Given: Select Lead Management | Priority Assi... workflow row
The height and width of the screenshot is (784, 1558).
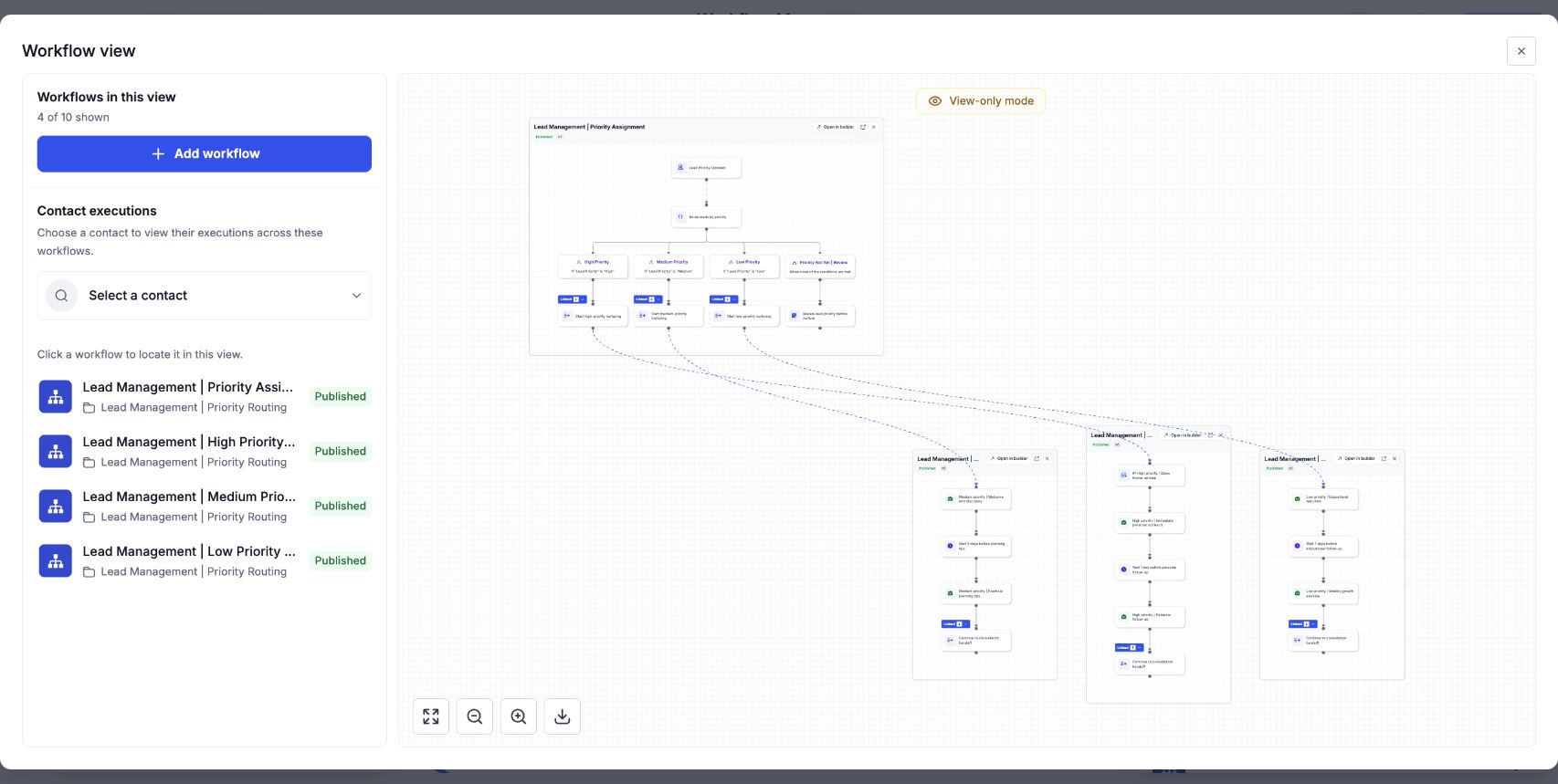Looking at the screenshot, I should tap(205, 396).
